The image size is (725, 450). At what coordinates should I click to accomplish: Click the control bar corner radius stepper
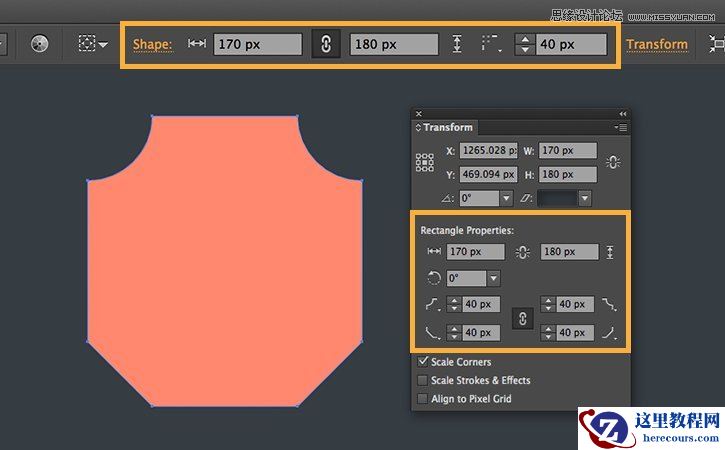(525, 44)
